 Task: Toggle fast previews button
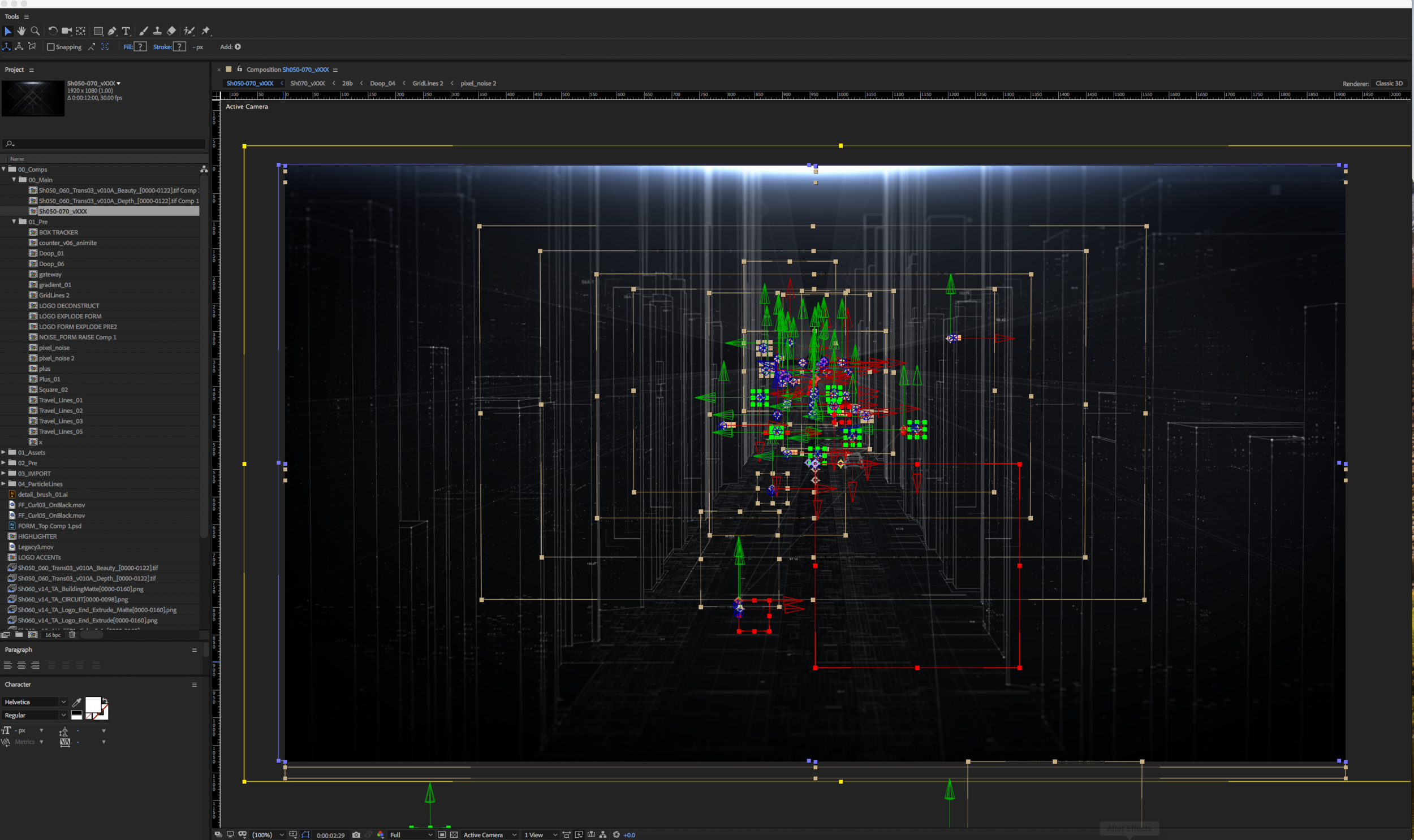(579, 835)
